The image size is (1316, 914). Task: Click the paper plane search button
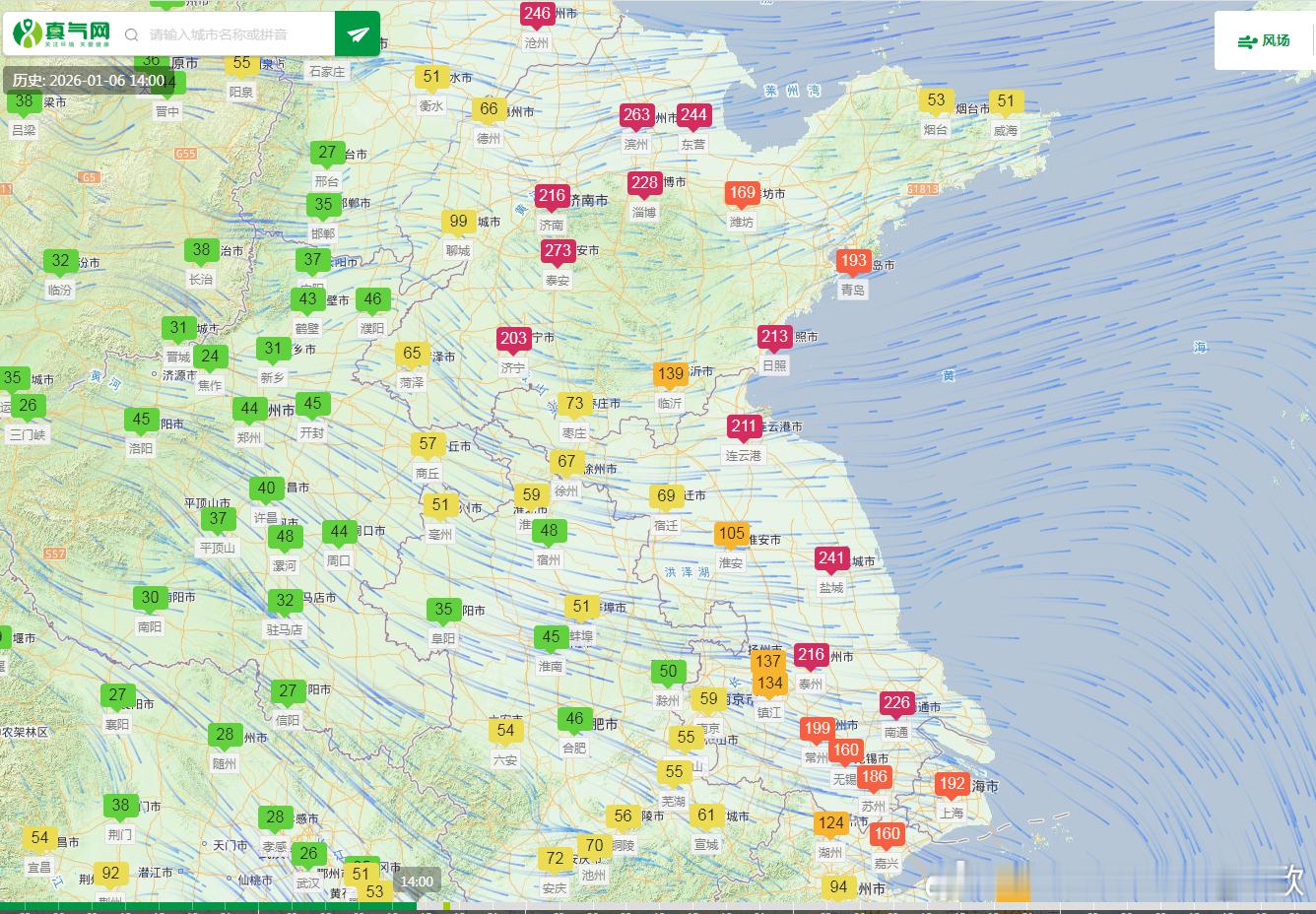(358, 34)
